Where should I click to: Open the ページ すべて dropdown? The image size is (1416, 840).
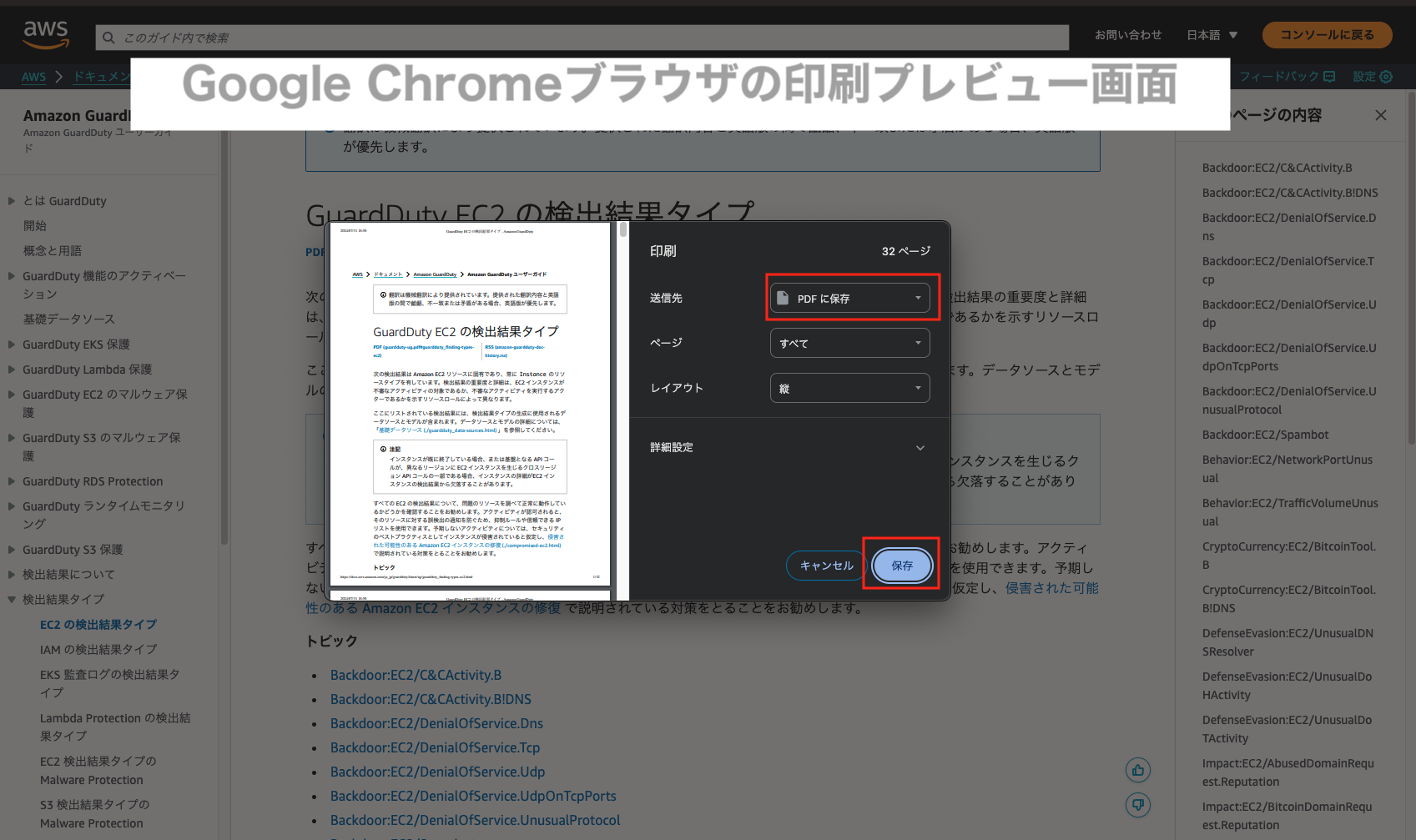click(x=849, y=343)
